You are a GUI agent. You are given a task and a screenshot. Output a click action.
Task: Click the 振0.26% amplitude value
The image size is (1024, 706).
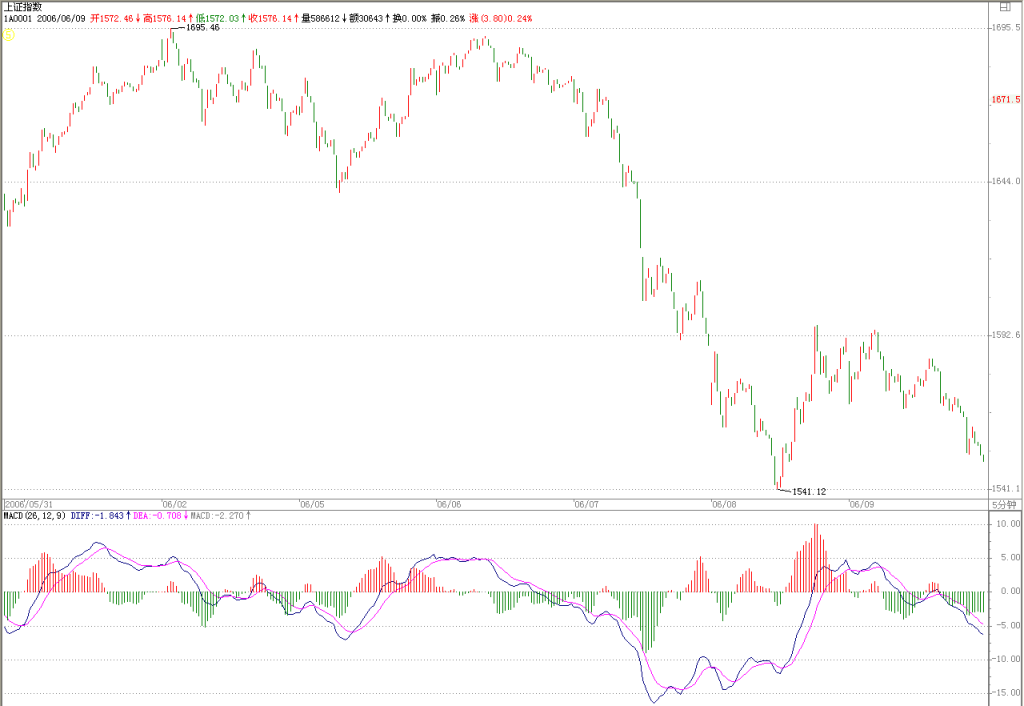coord(448,18)
